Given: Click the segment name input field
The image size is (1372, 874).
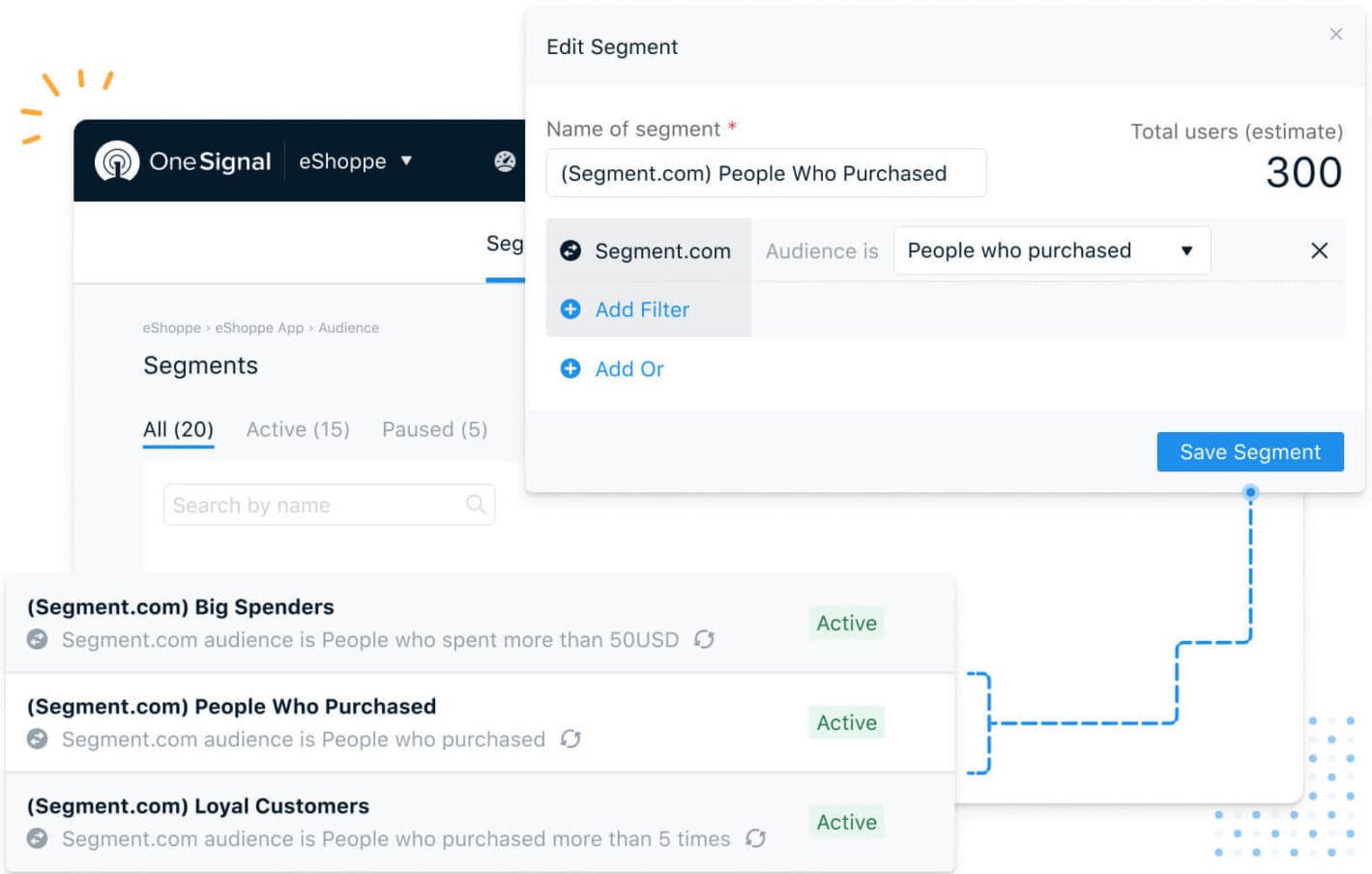Looking at the screenshot, I should coord(766,173).
